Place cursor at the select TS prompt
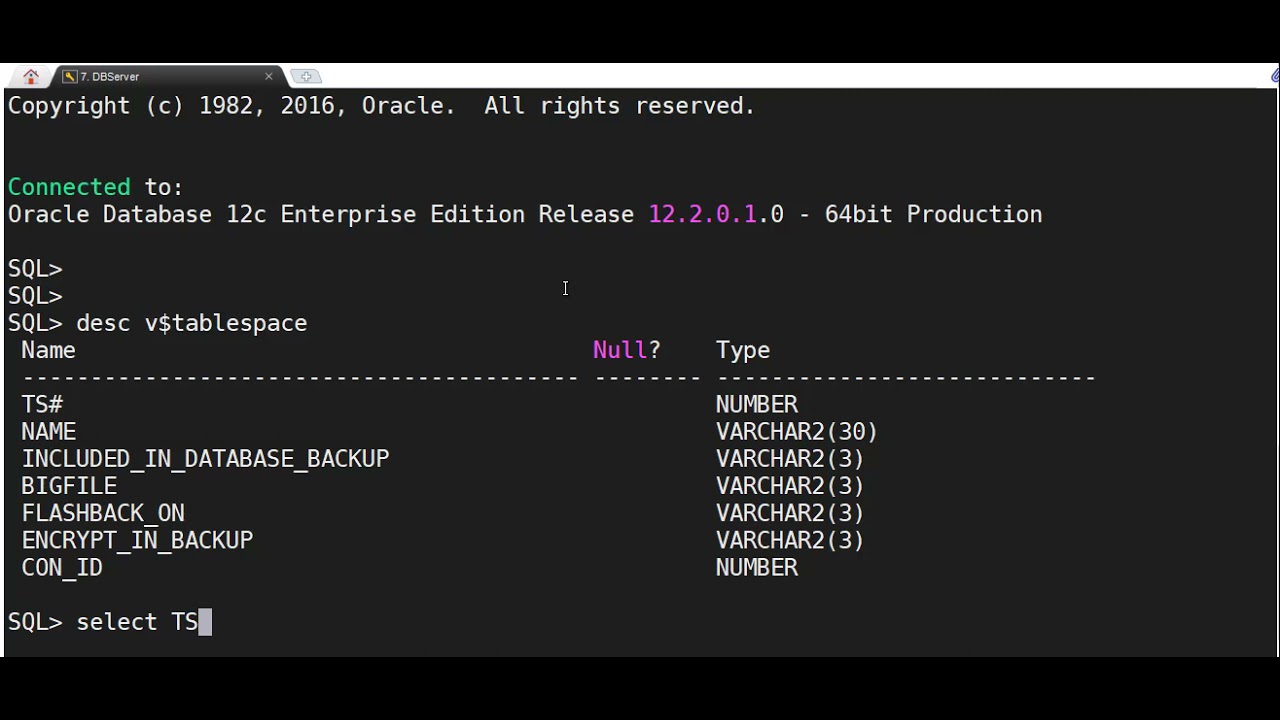This screenshot has width=1280, height=720. click(205, 622)
